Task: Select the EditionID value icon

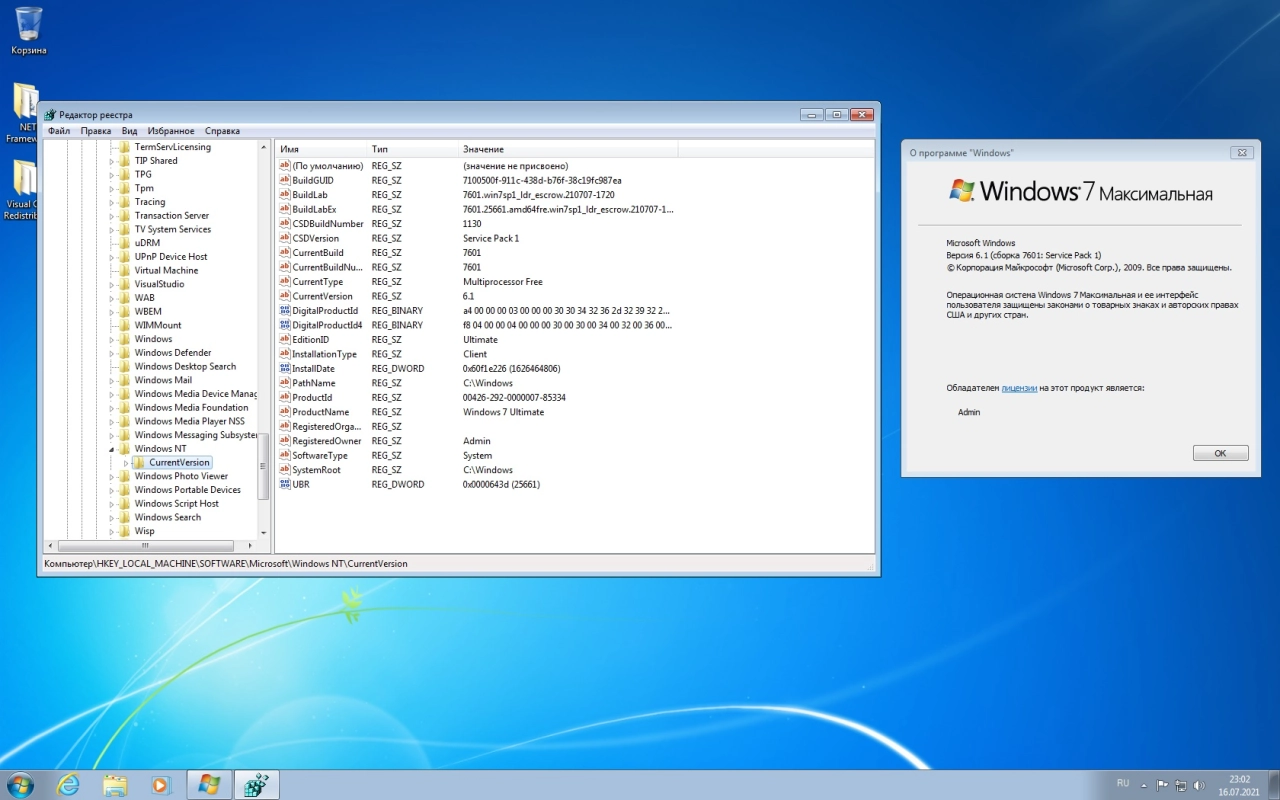Action: coord(284,339)
